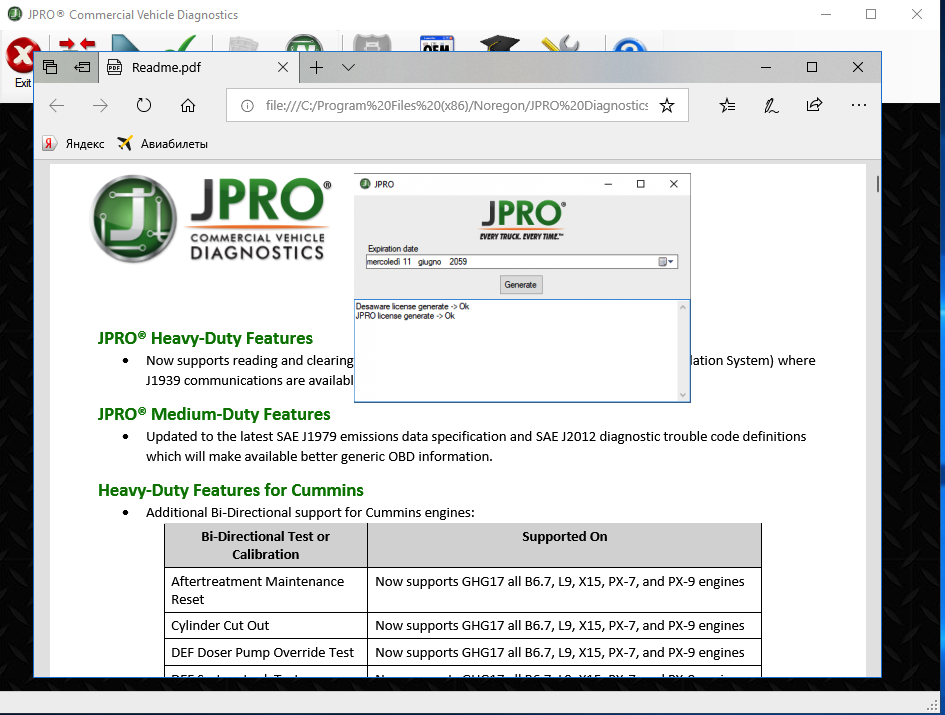This screenshot has height=715, width=945.
Task: Share this page with the Share icon
Action: tap(814, 106)
